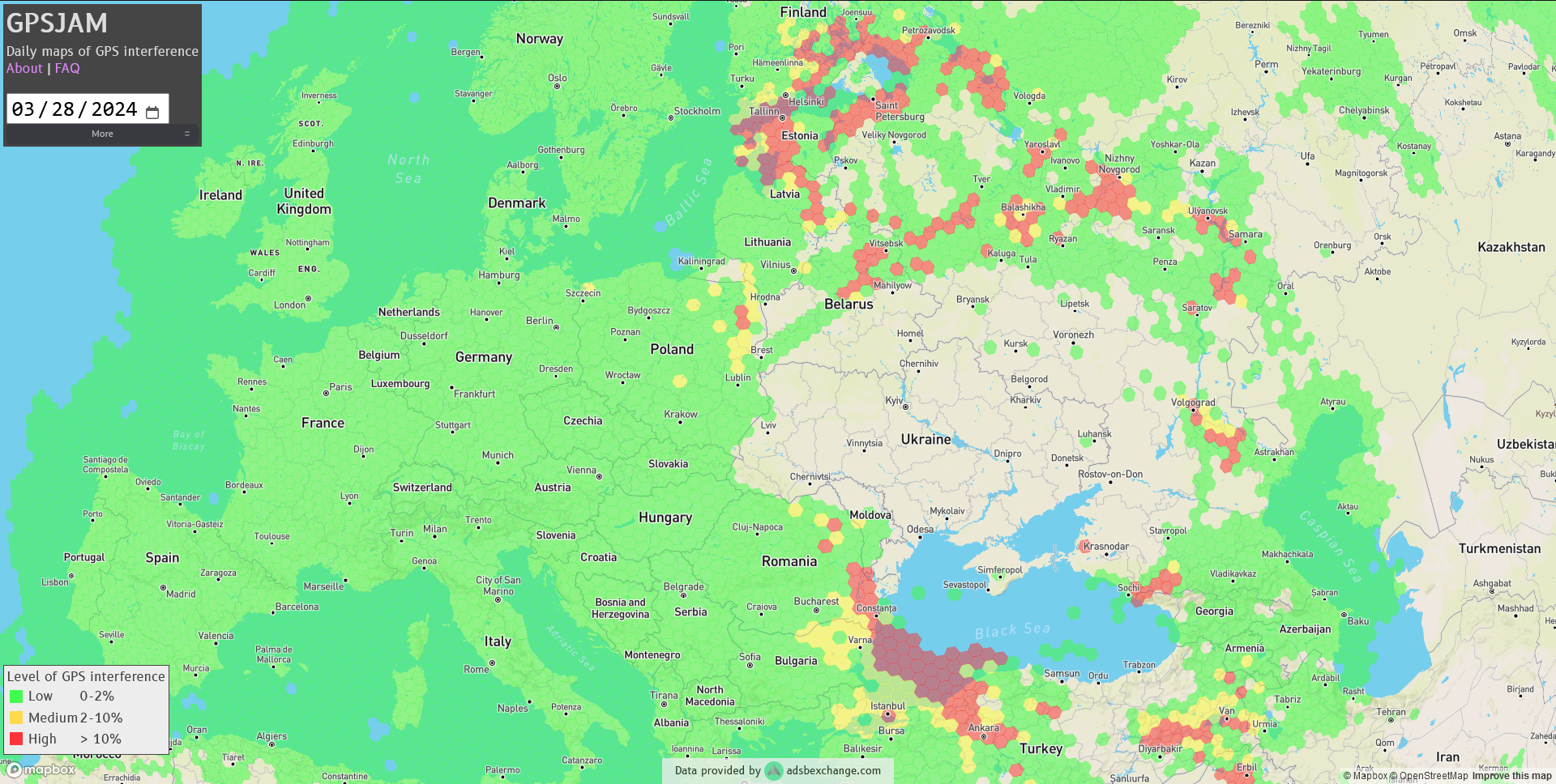Screen dimensions: 1556x784
Task: Click the Kazakhstan country label
Action: coord(1511,247)
